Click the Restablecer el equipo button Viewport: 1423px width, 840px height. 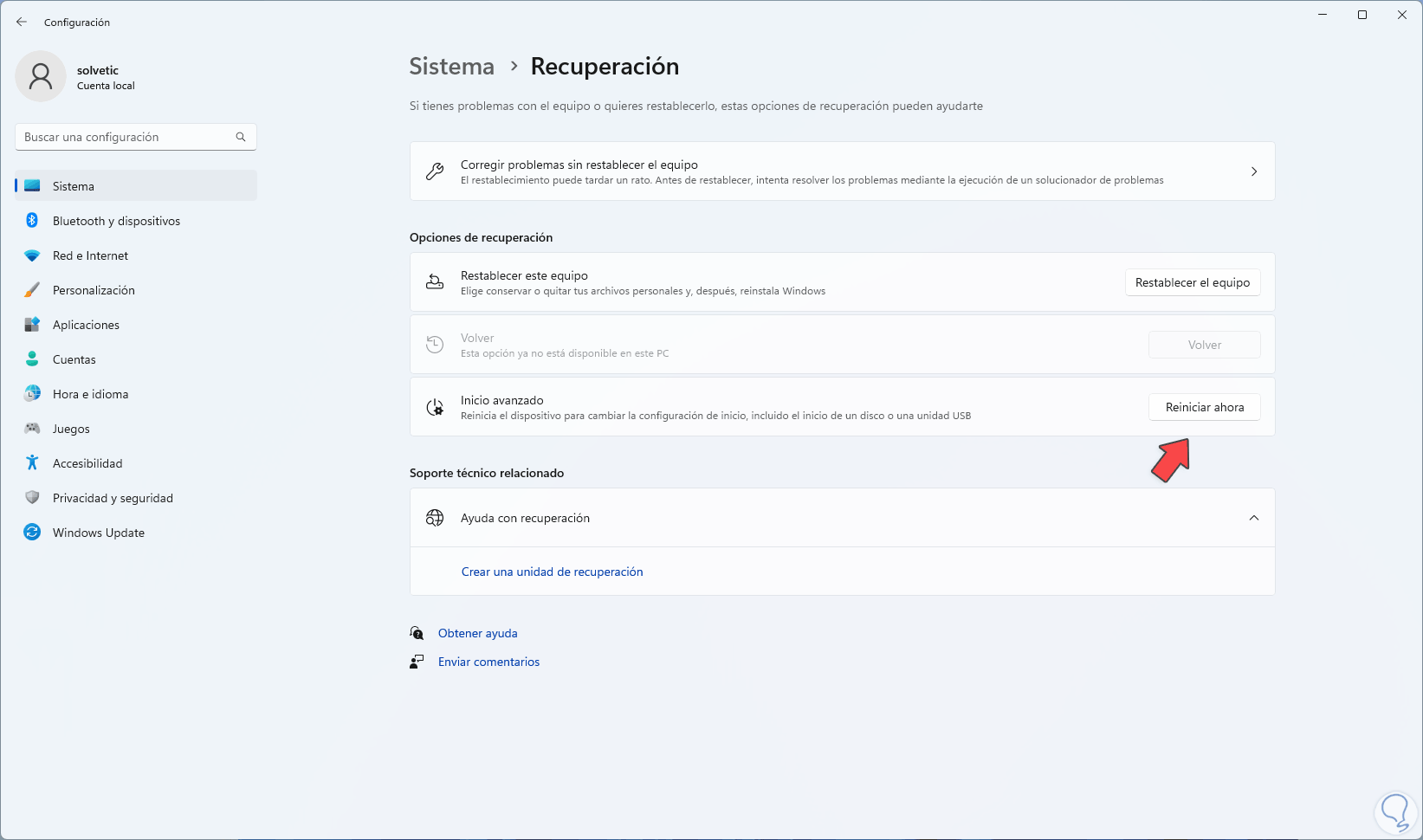point(1192,282)
